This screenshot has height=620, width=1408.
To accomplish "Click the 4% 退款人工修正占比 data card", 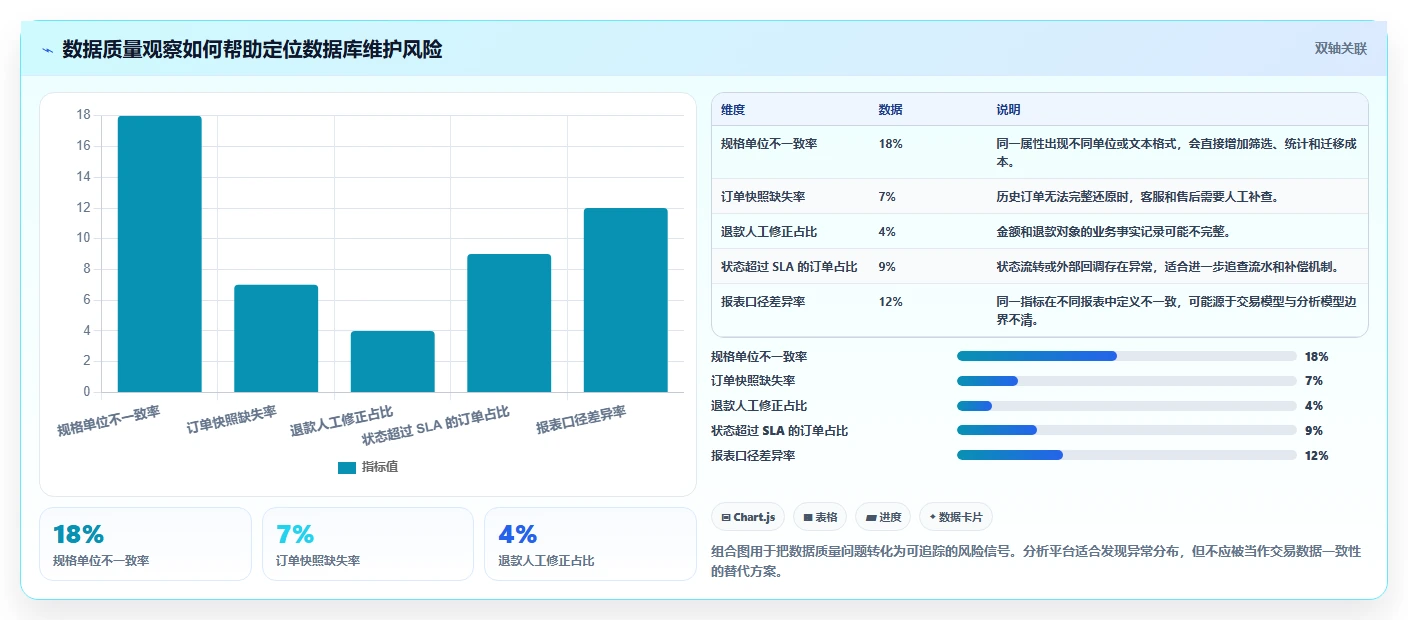I will (590, 544).
